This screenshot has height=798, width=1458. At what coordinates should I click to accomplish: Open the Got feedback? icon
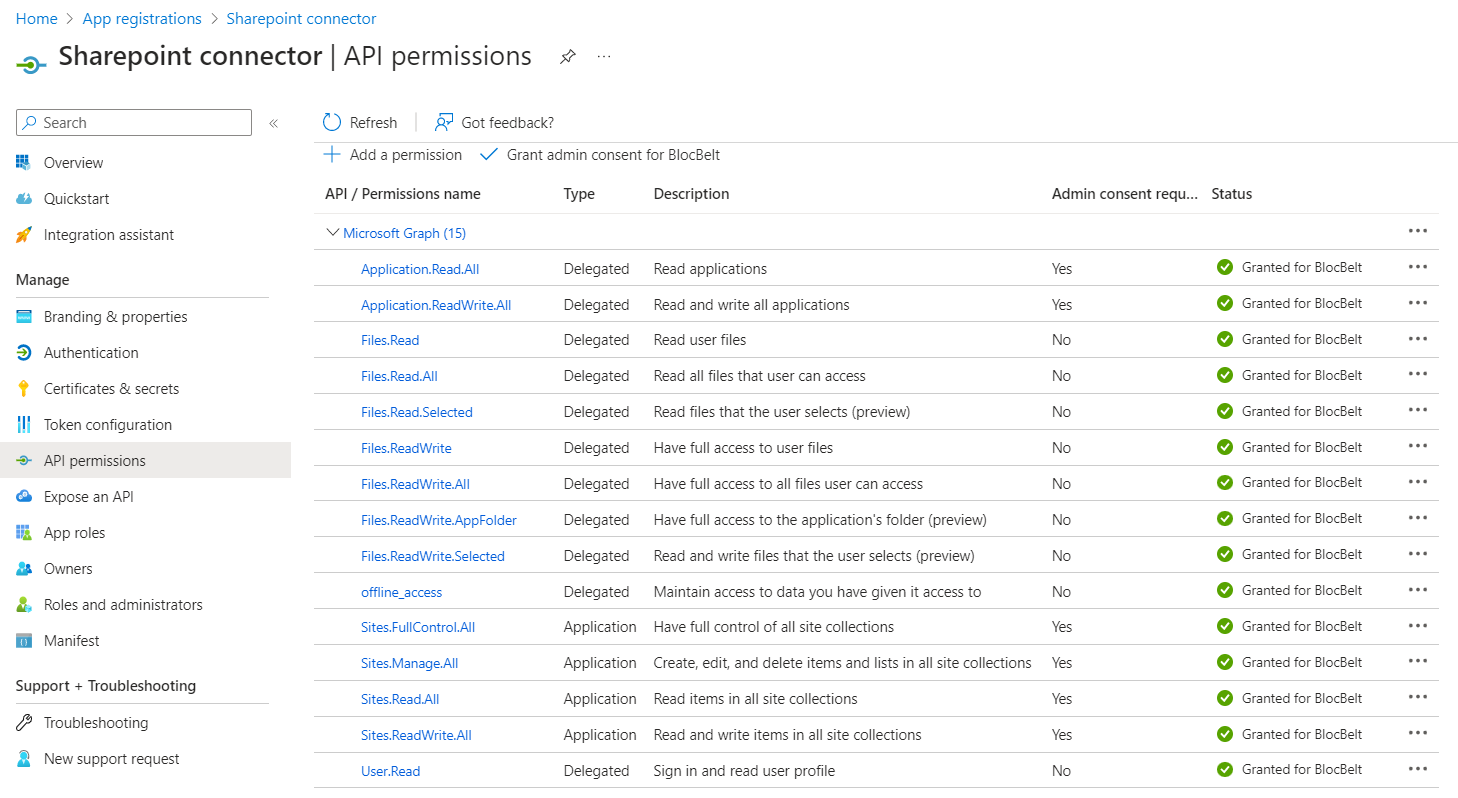tap(444, 123)
